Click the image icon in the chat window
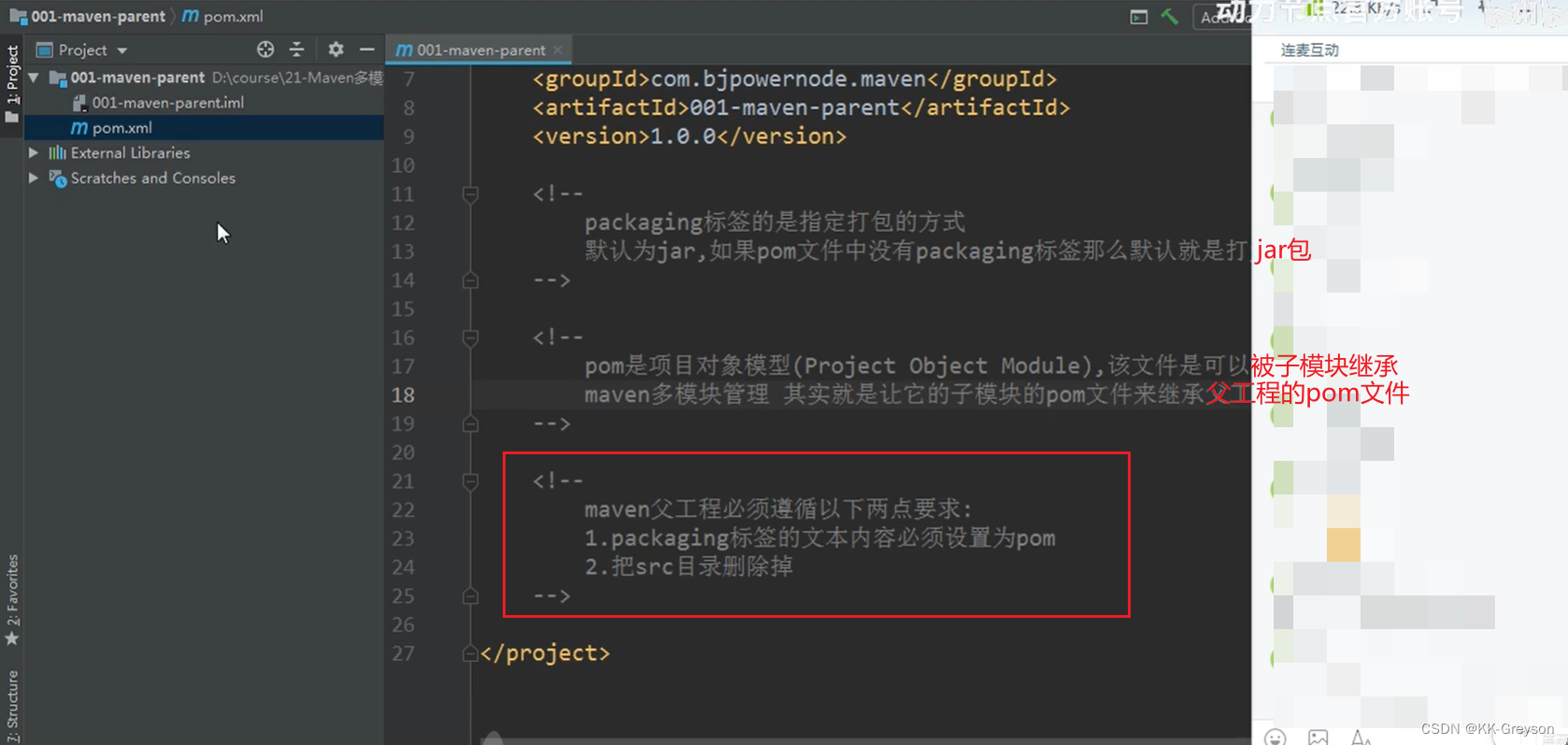 1318,738
